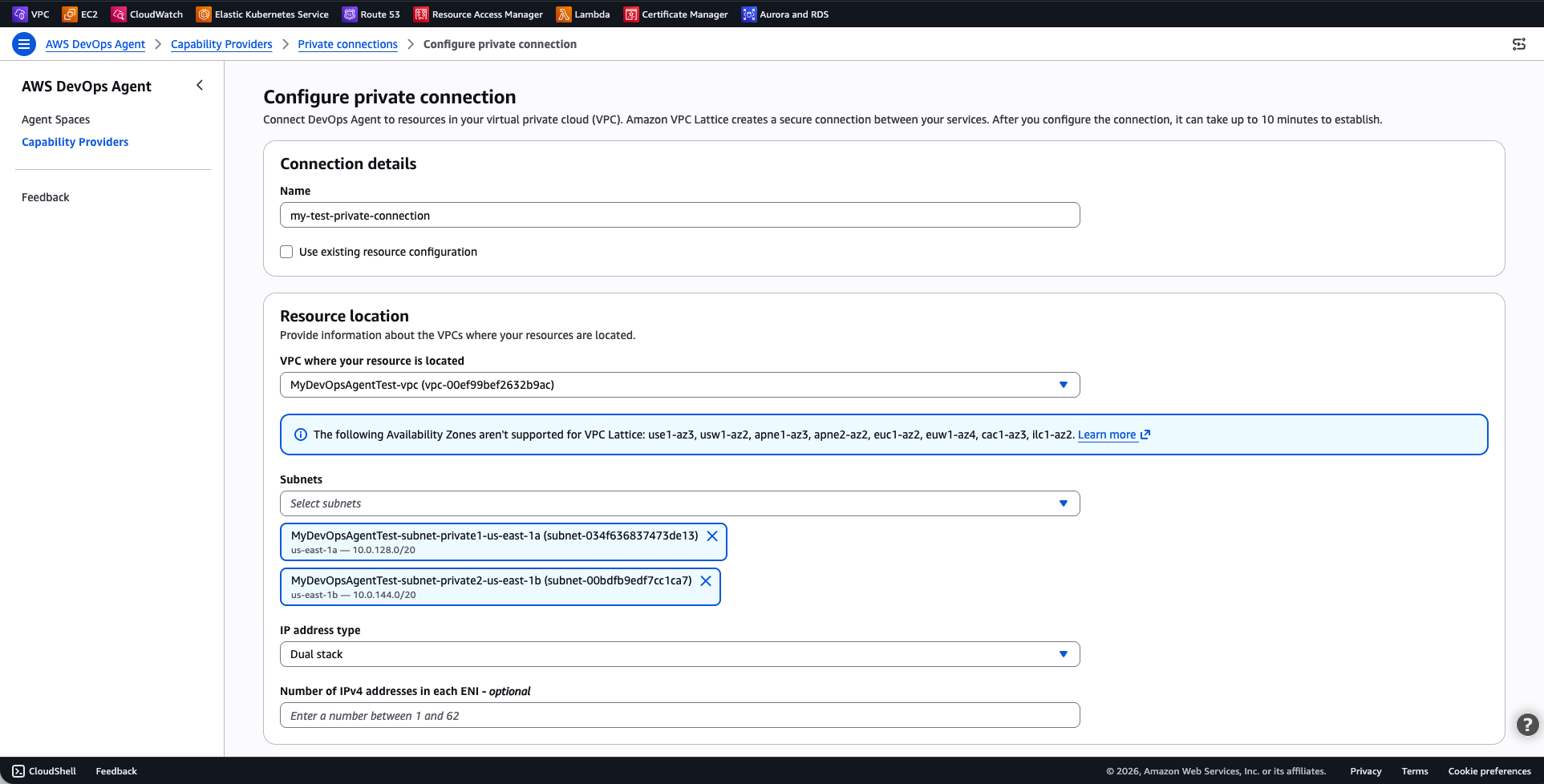Click the hamburger navigation menu icon

(24, 44)
